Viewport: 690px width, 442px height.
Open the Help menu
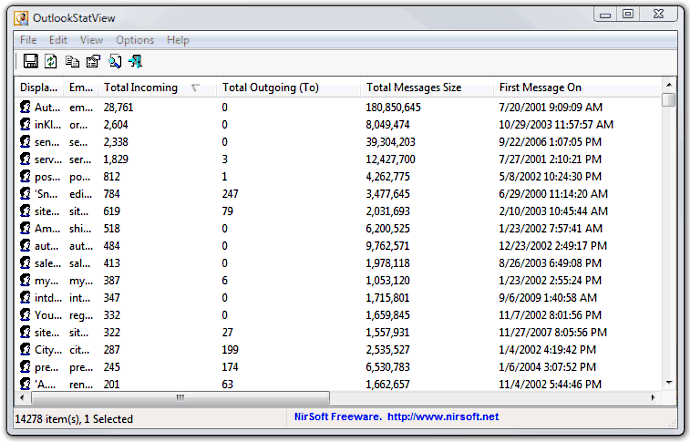178,40
